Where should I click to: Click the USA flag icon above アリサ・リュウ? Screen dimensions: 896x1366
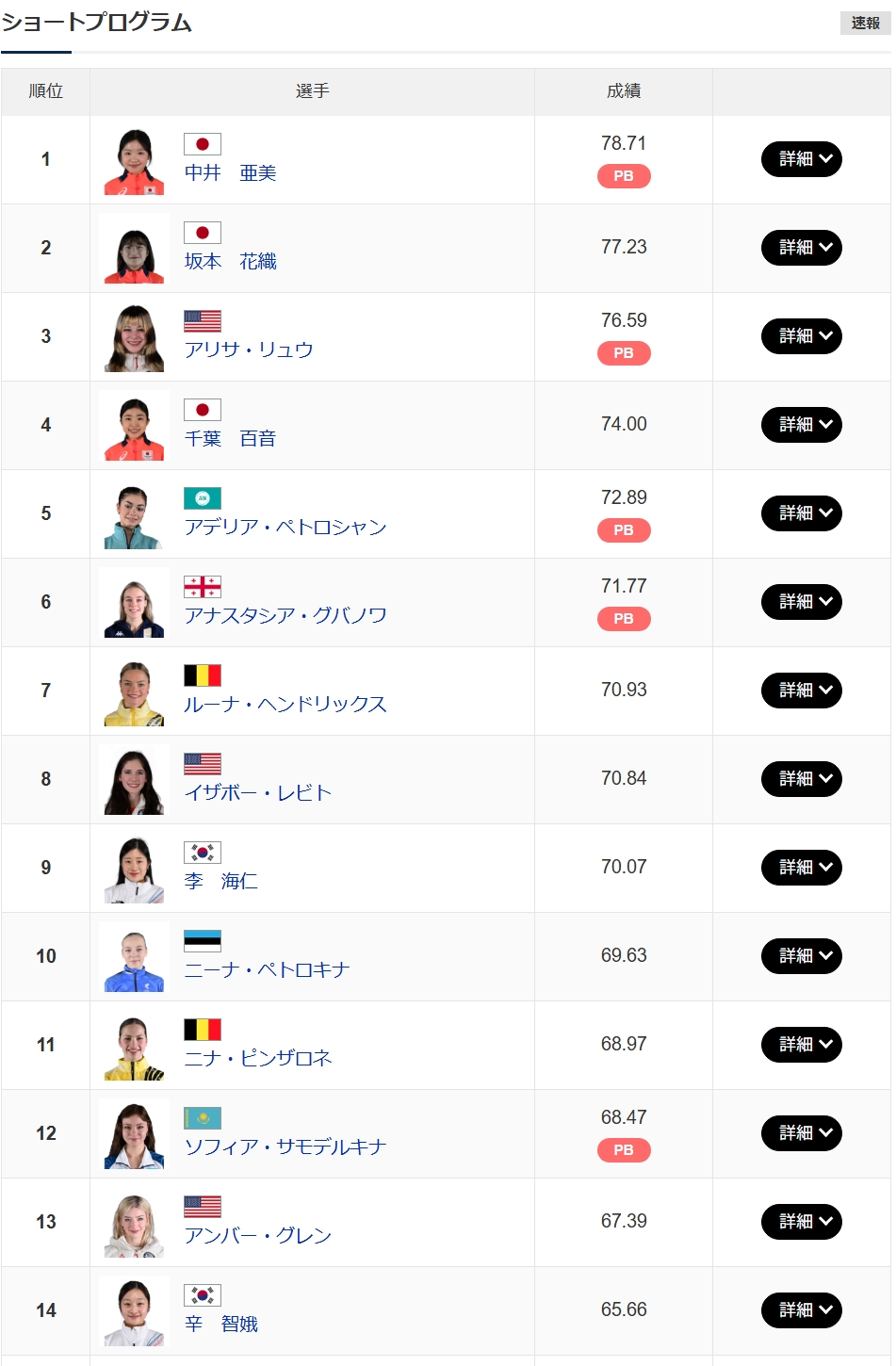coord(202,321)
